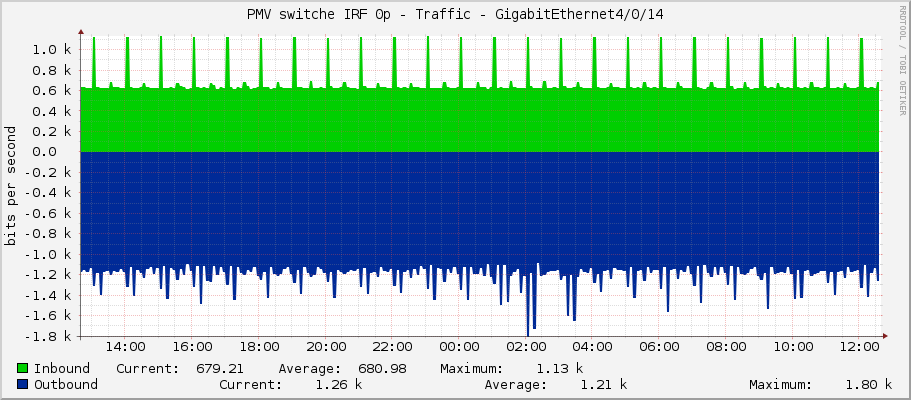Click the 10:00 time axis label
The height and width of the screenshot is (400, 911).
click(x=793, y=348)
